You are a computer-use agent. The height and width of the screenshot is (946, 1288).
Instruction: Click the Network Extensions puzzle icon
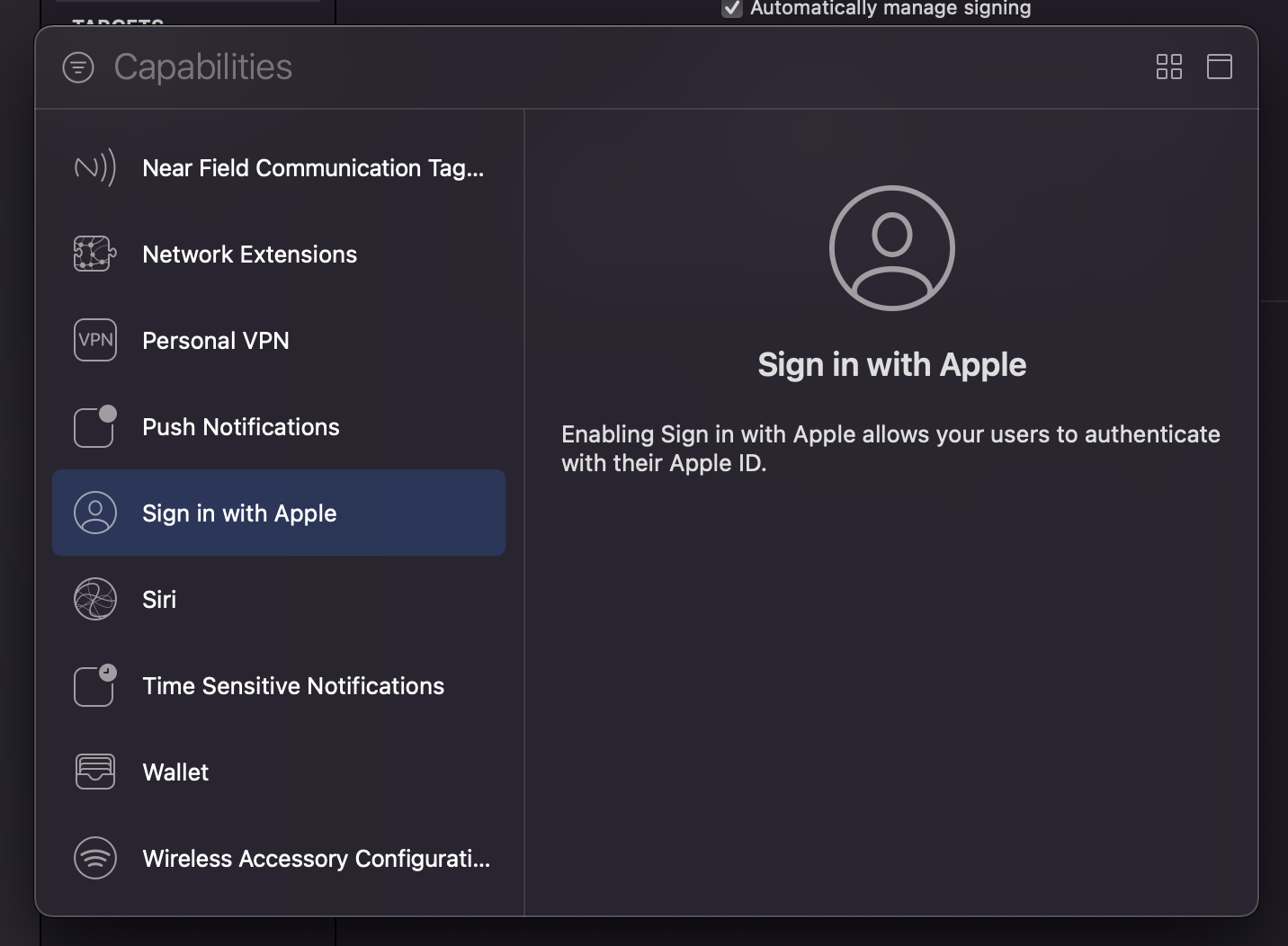[94, 254]
